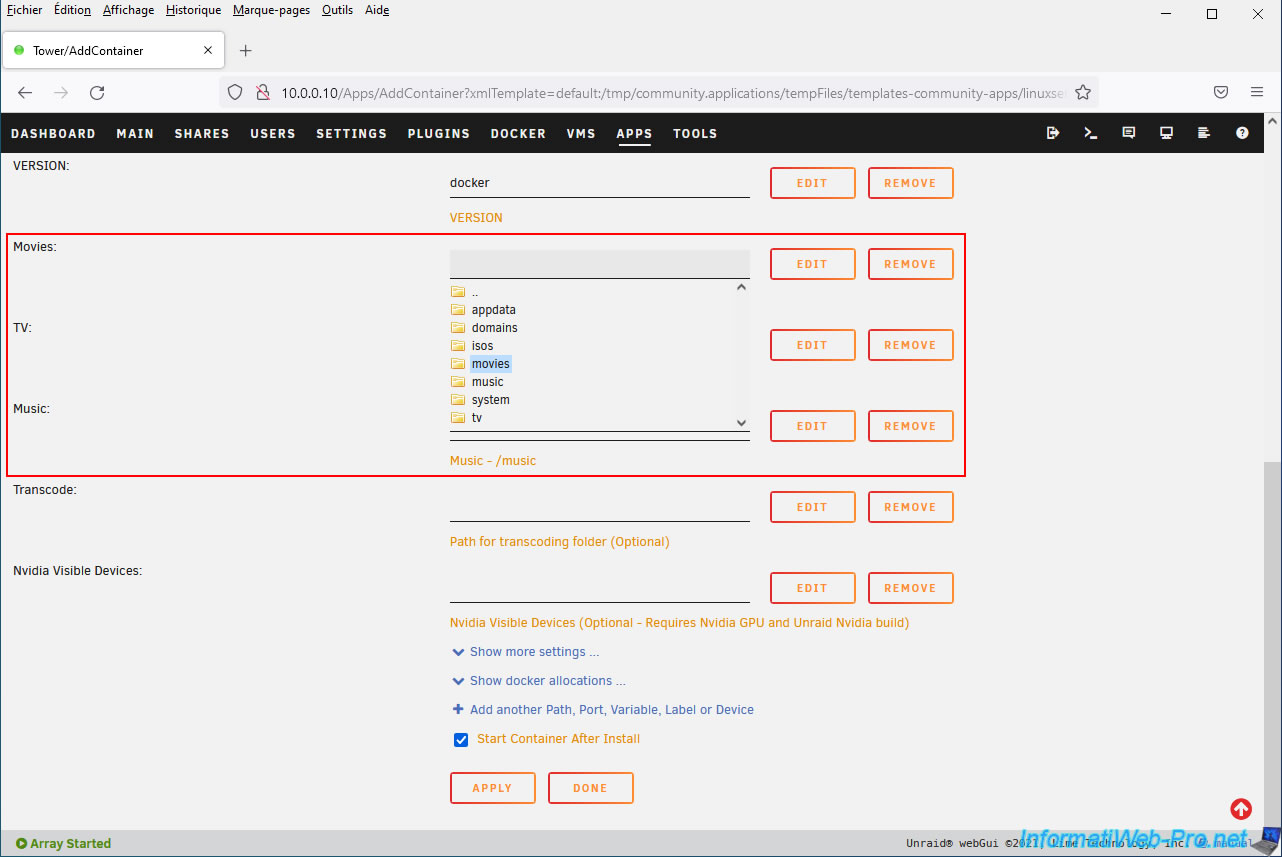Open the feedback speech bubble icon

coord(1129,133)
